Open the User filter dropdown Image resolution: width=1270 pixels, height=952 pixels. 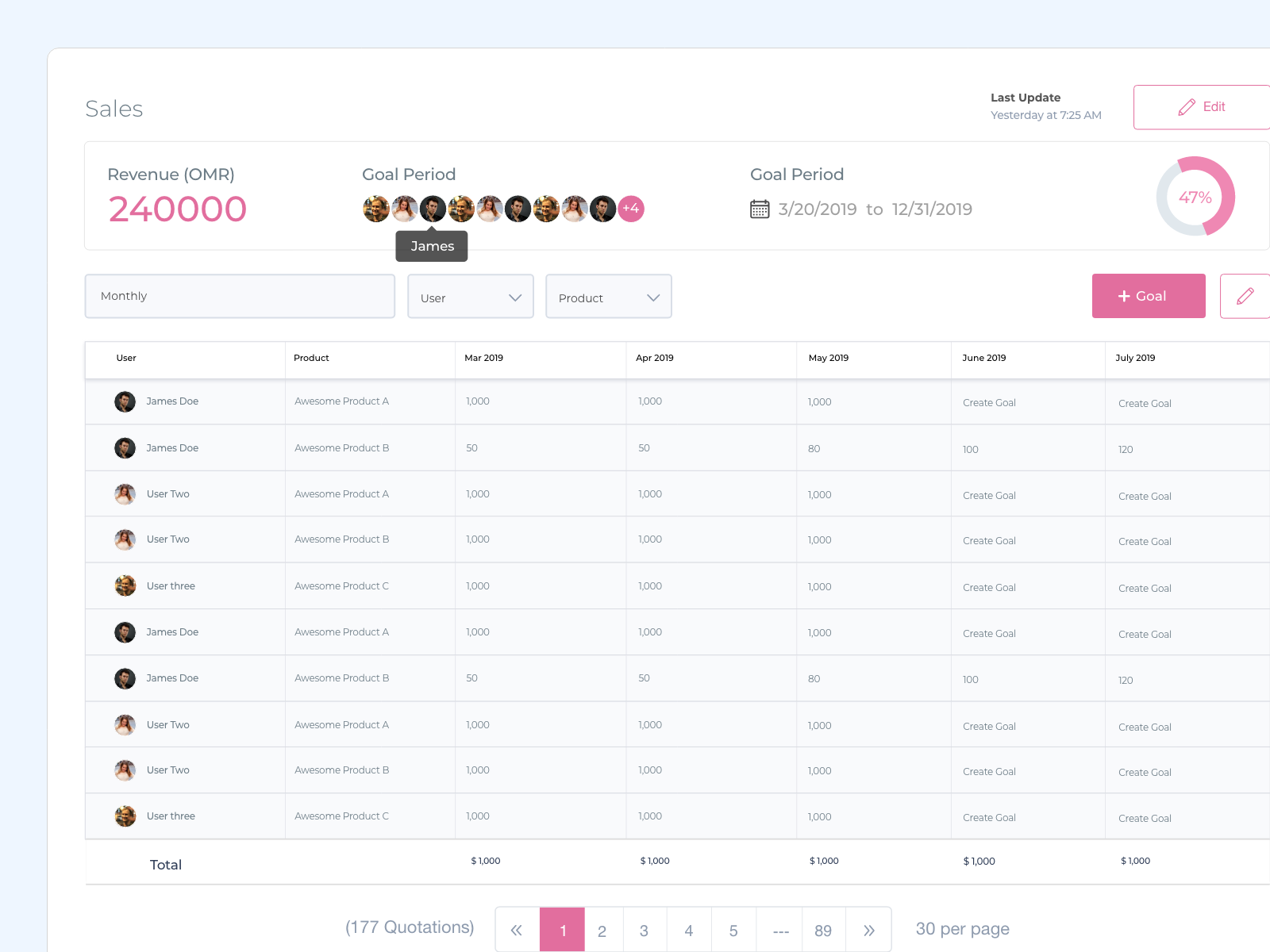[470, 297]
